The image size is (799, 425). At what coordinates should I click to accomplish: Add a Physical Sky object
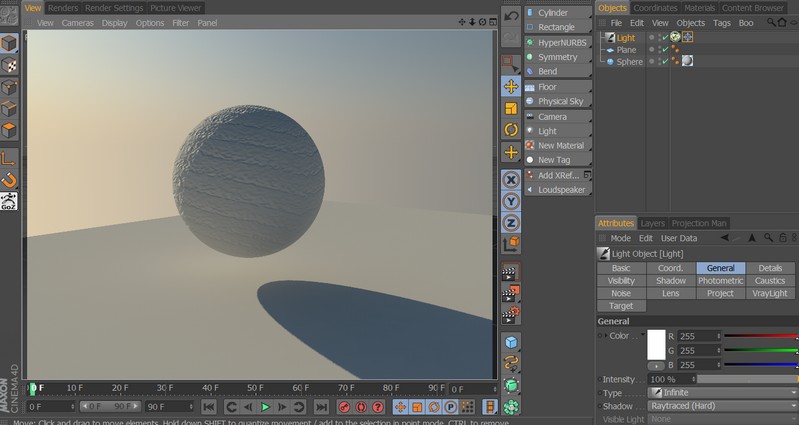click(558, 101)
